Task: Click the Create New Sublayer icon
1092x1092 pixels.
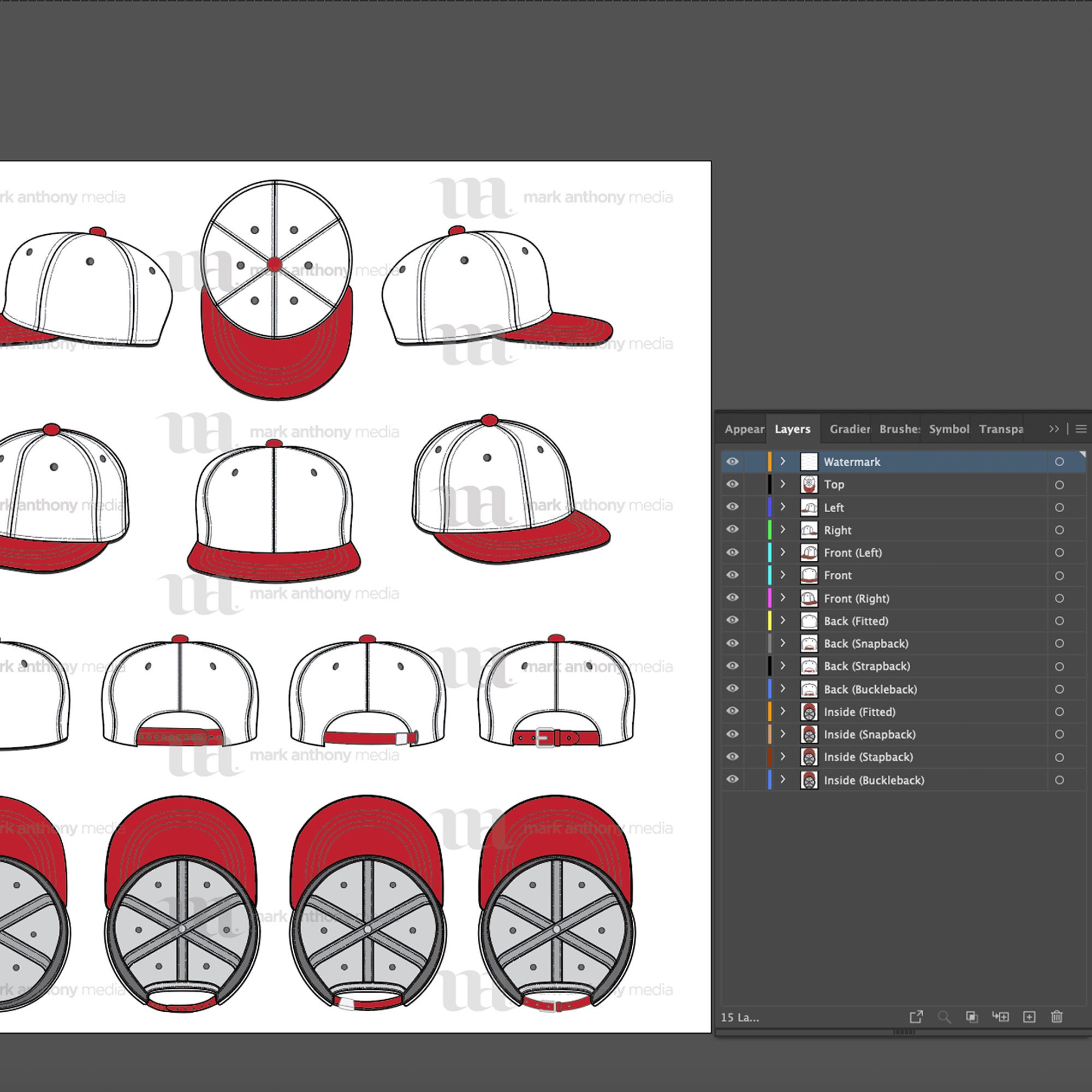Action: (1001, 1017)
